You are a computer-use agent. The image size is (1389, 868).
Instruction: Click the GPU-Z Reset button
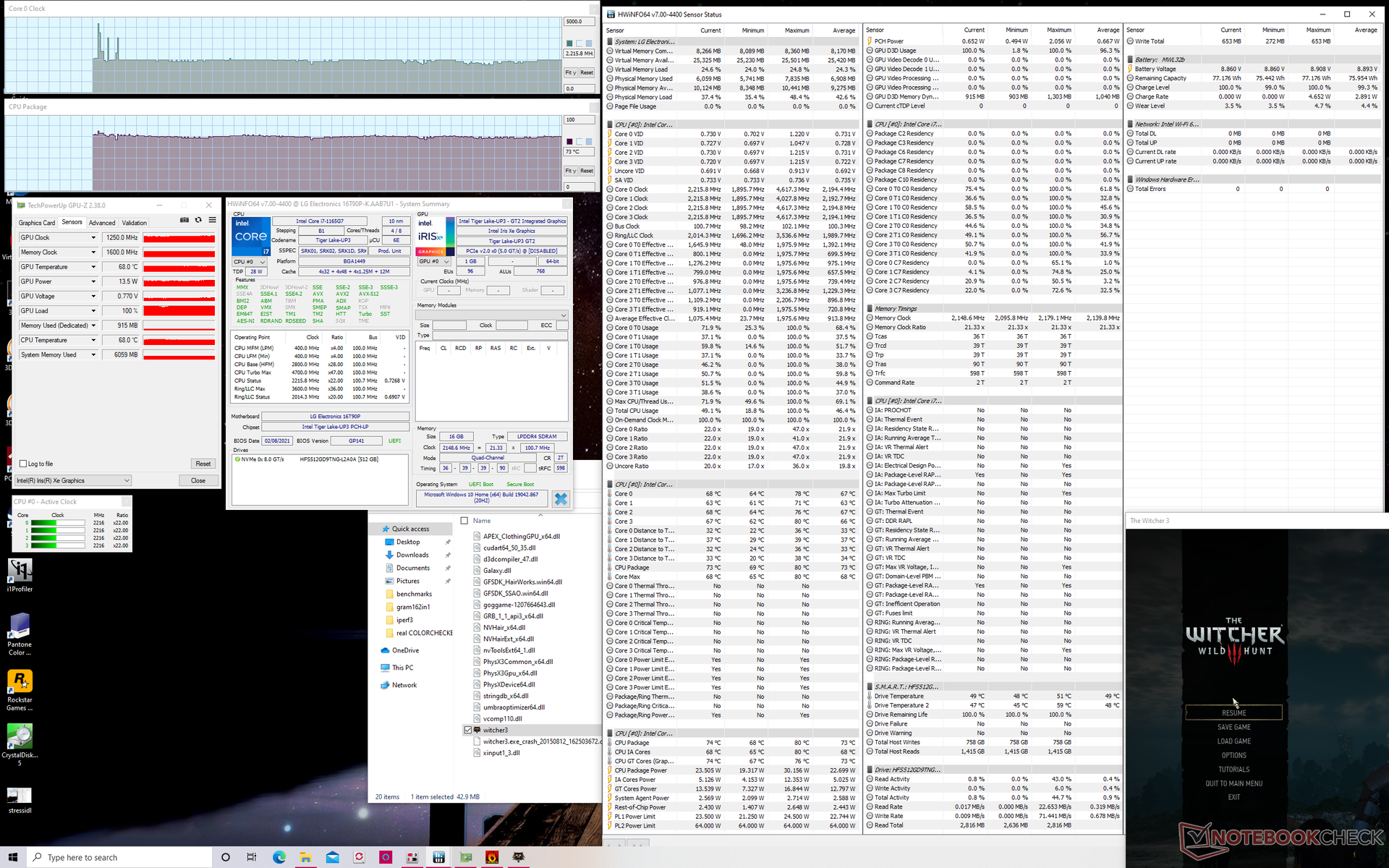(203, 464)
